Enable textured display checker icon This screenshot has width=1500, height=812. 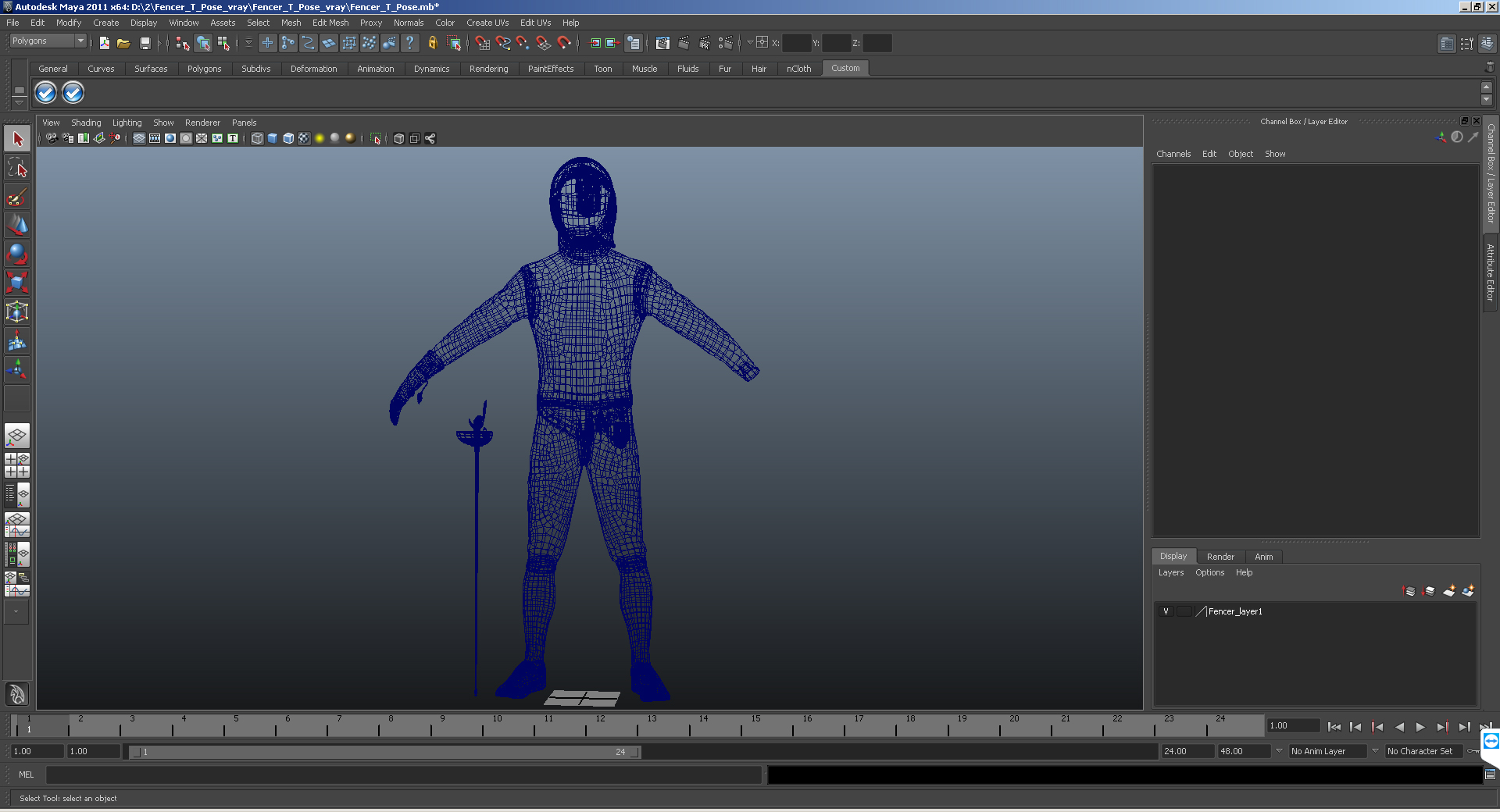[x=304, y=138]
